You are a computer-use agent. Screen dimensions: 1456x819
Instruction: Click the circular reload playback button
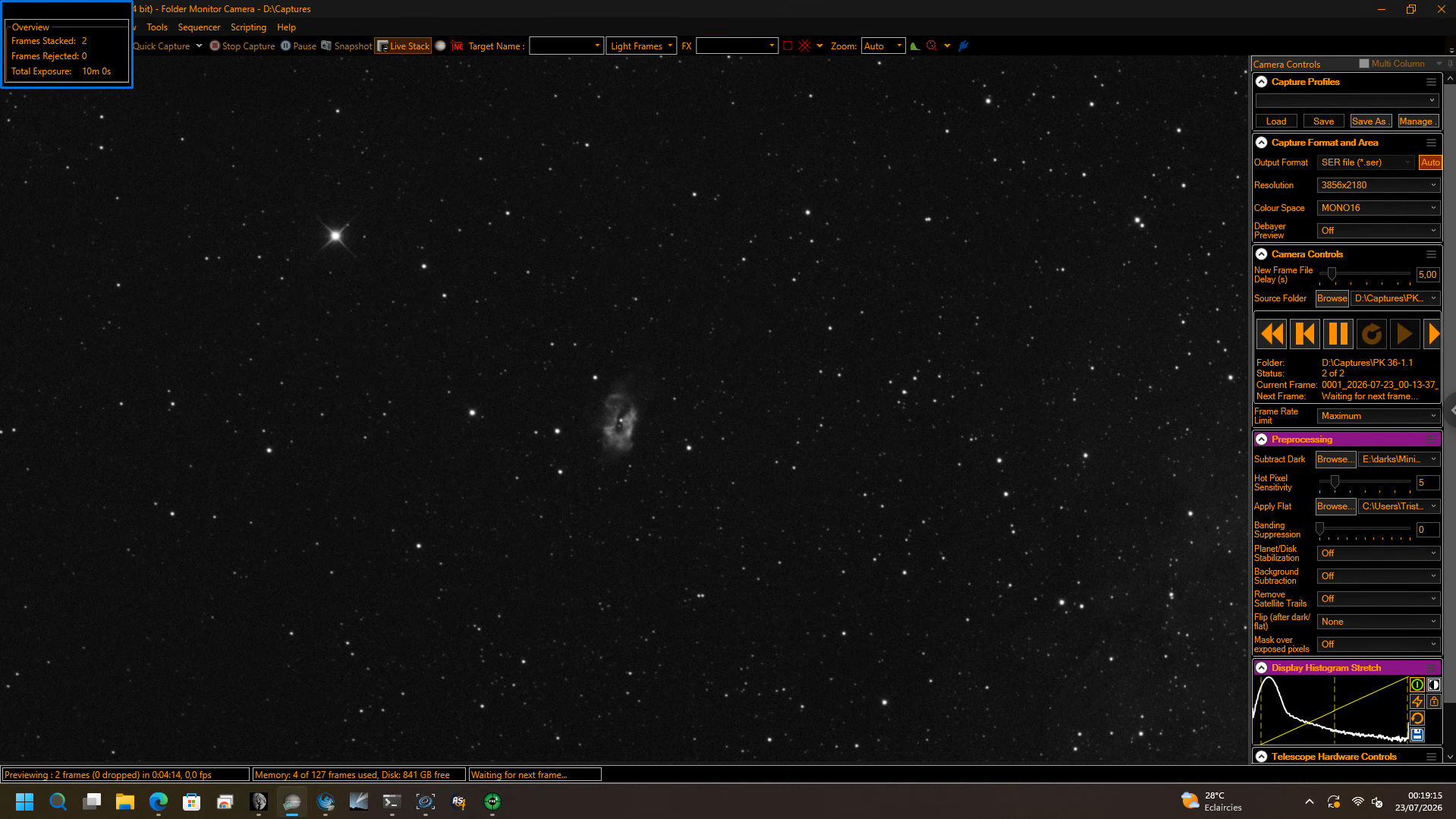(1372, 334)
